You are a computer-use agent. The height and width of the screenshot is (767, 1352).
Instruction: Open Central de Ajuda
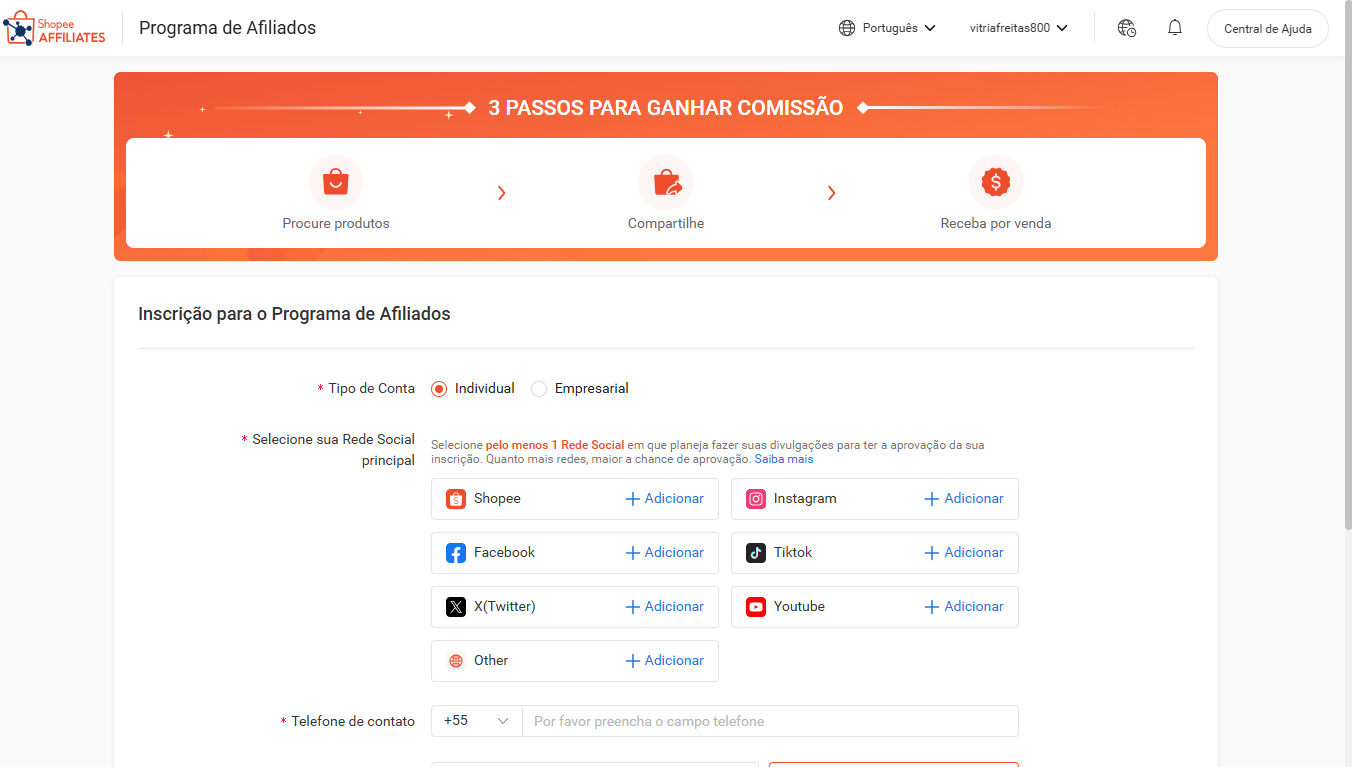1268,29
